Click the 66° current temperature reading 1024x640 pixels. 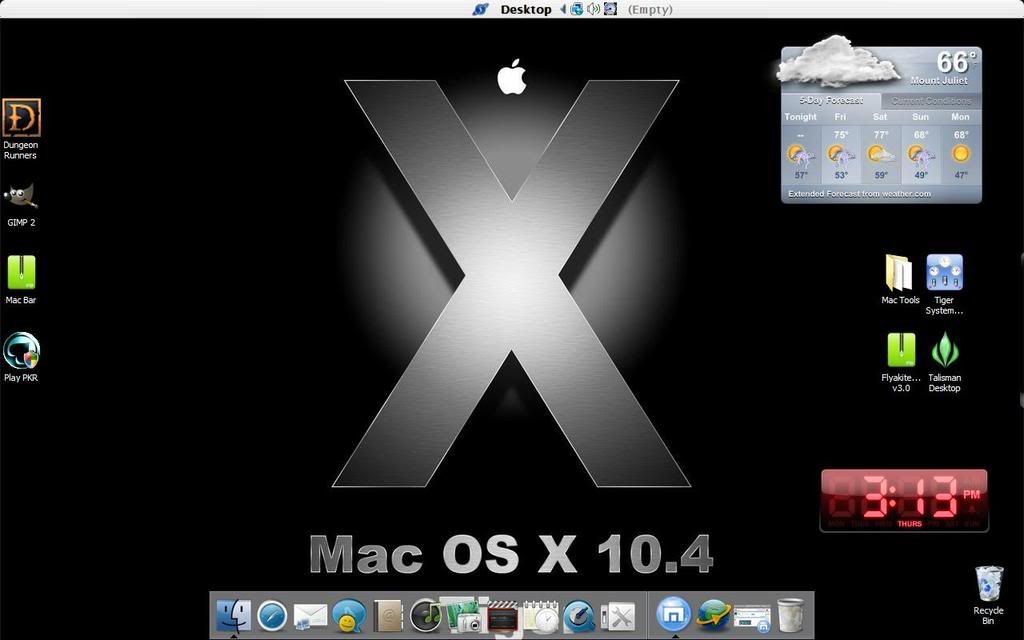[957, 62]
